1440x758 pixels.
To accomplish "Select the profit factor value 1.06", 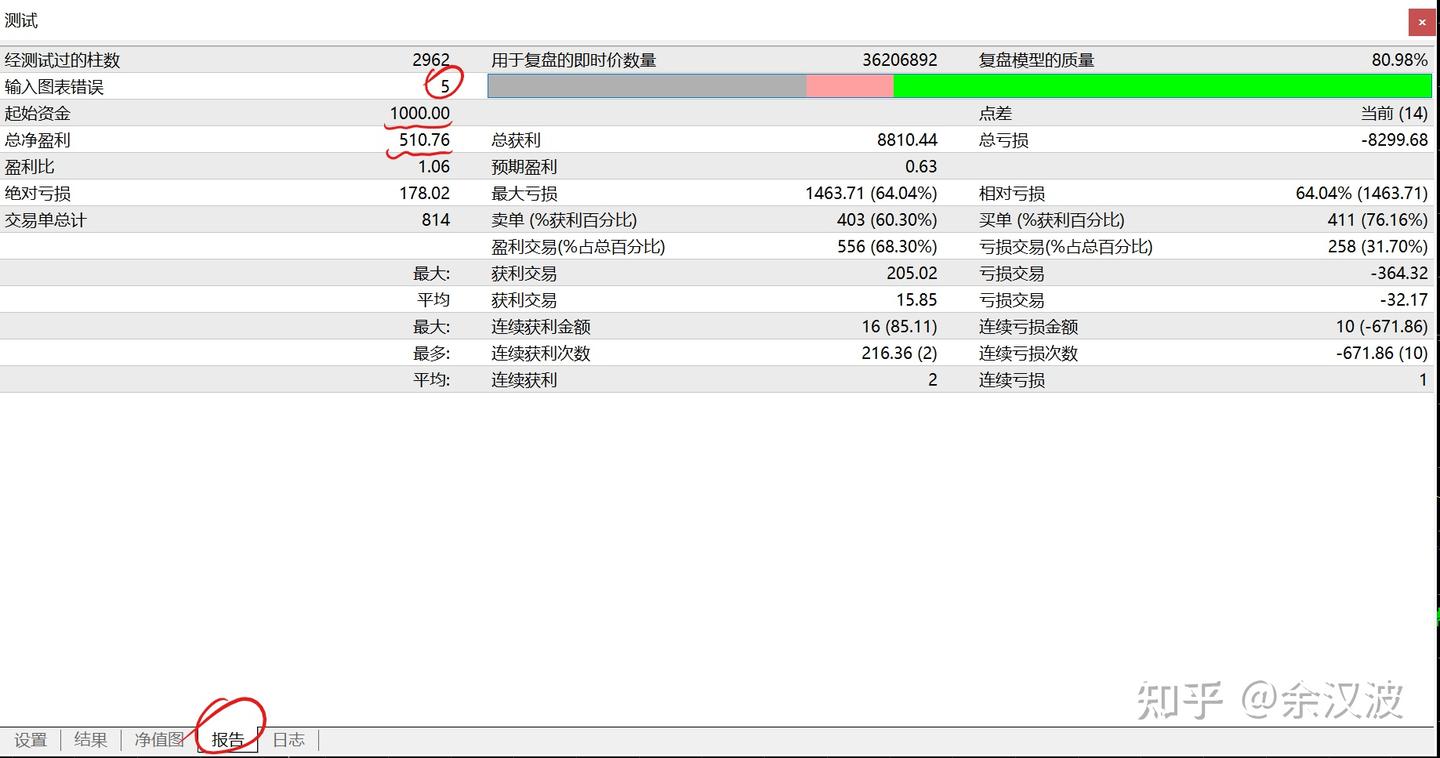I will [434, 167].
